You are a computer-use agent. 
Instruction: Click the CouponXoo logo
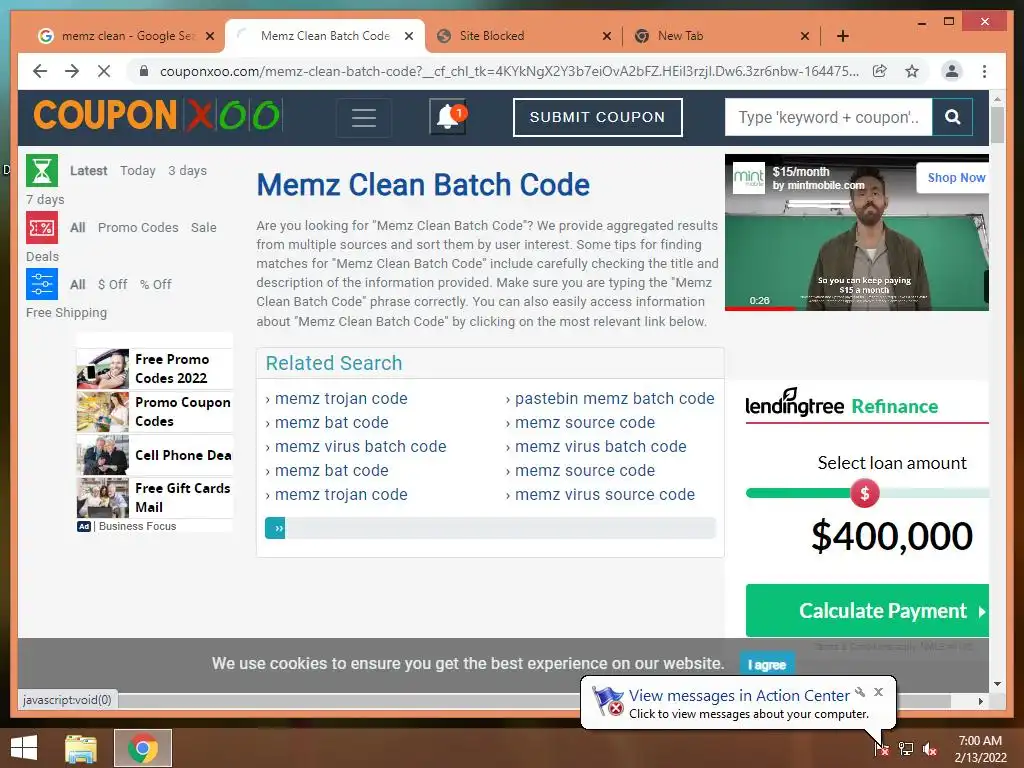(x=157, y=116)
